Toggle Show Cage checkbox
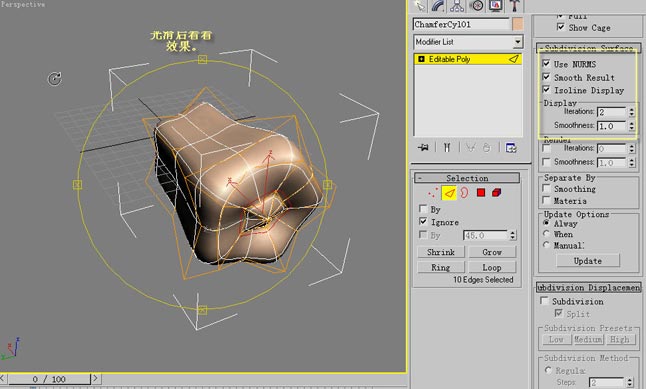 click(561, 27)
